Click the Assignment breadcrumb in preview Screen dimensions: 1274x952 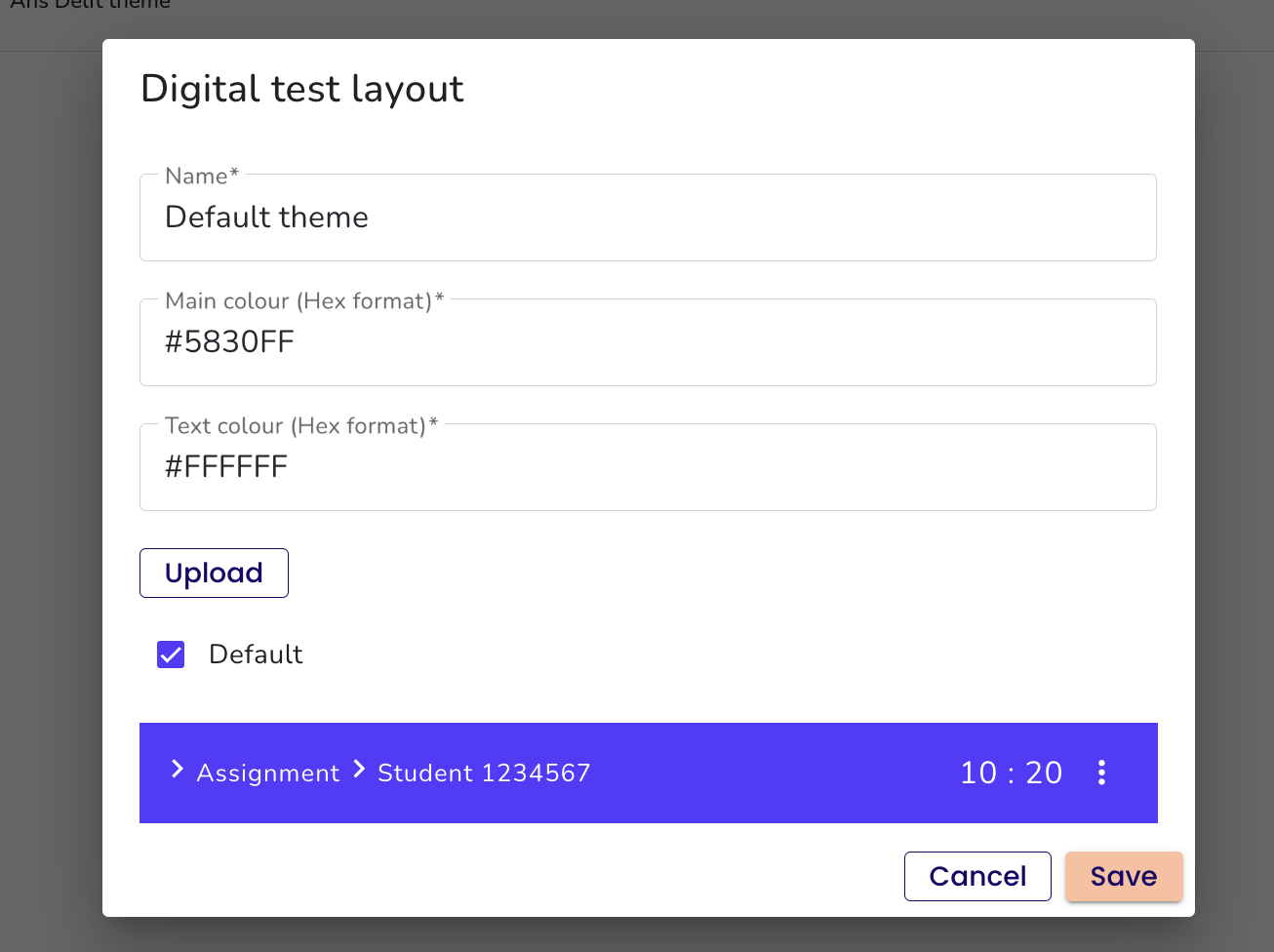click(x=268, y=773)
